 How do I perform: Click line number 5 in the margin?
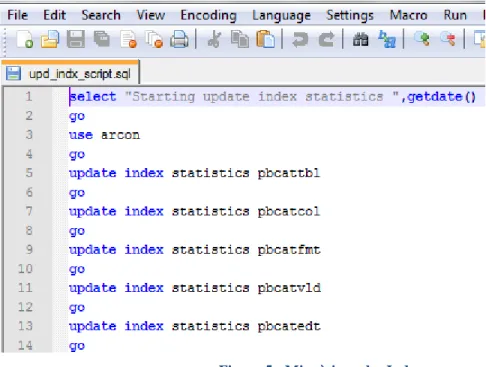pyautogui.click(x=29, y=173)
